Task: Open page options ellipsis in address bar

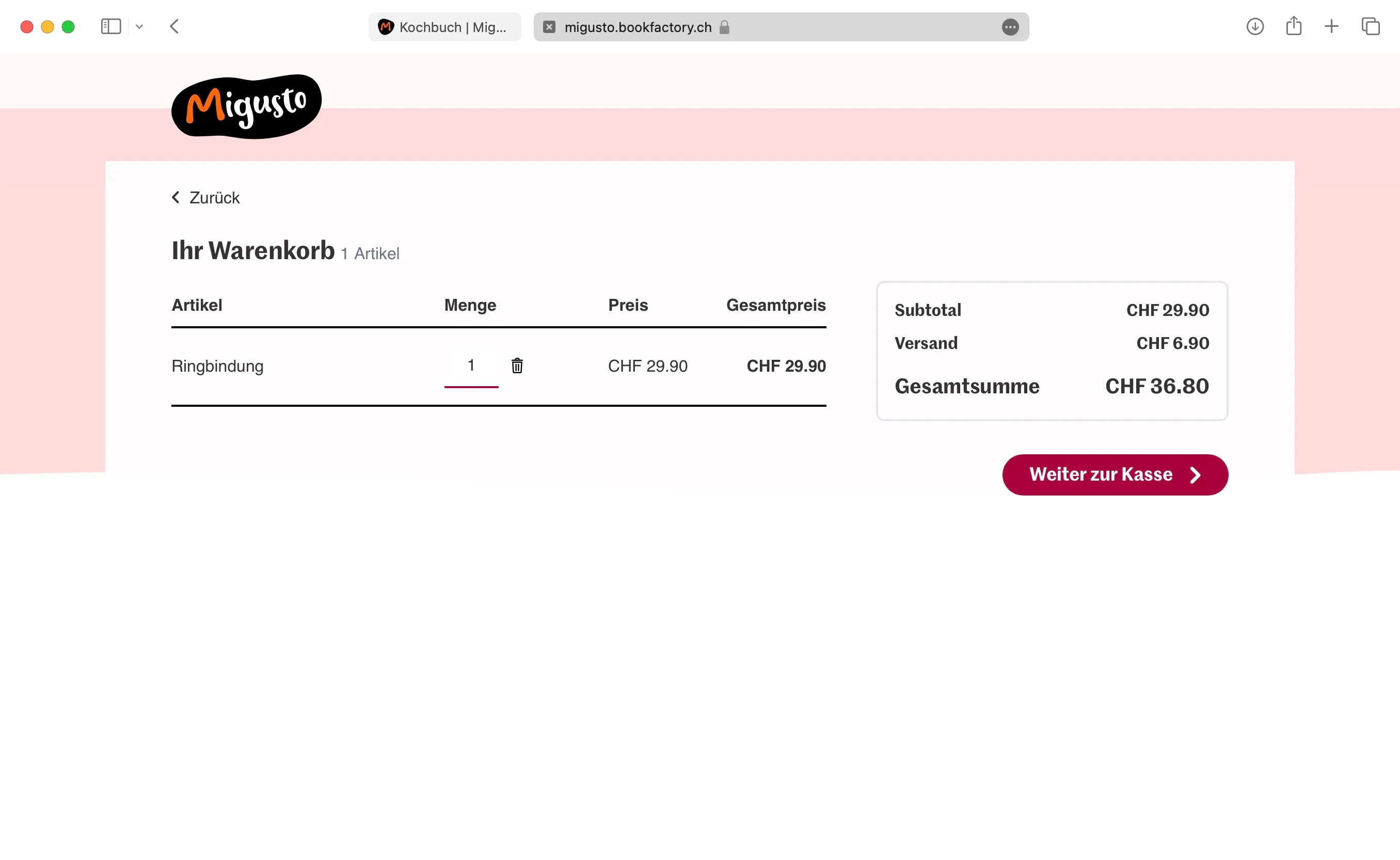Action: [1010, 27]
